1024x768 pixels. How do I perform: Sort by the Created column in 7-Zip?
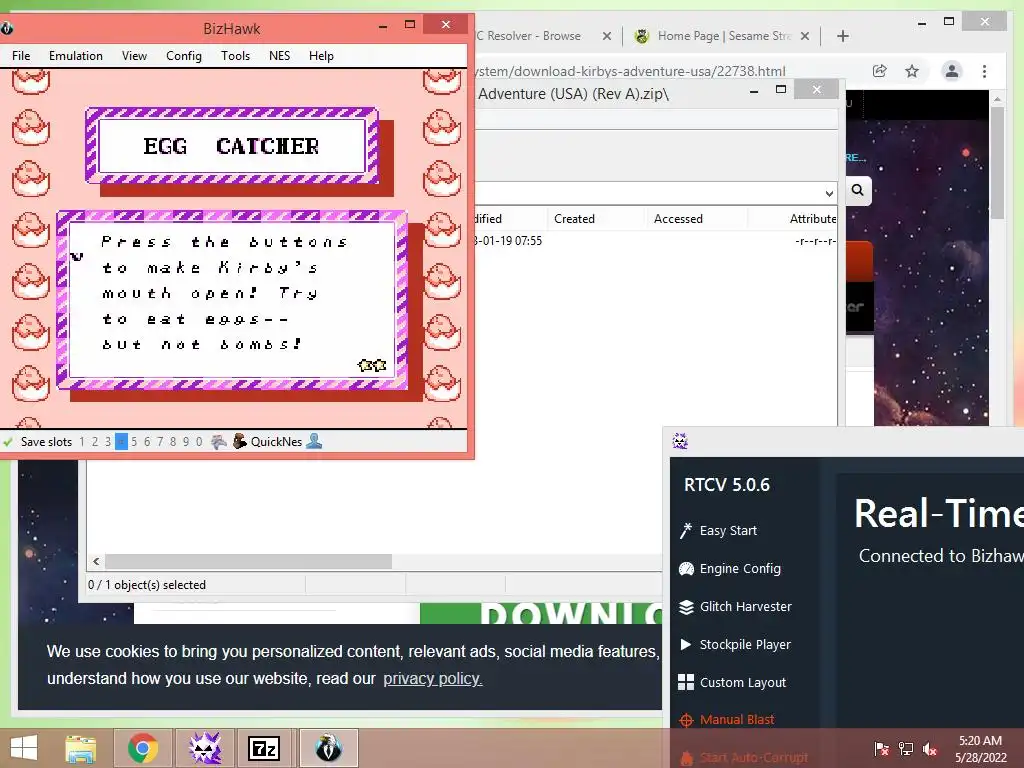click(574, 219)
